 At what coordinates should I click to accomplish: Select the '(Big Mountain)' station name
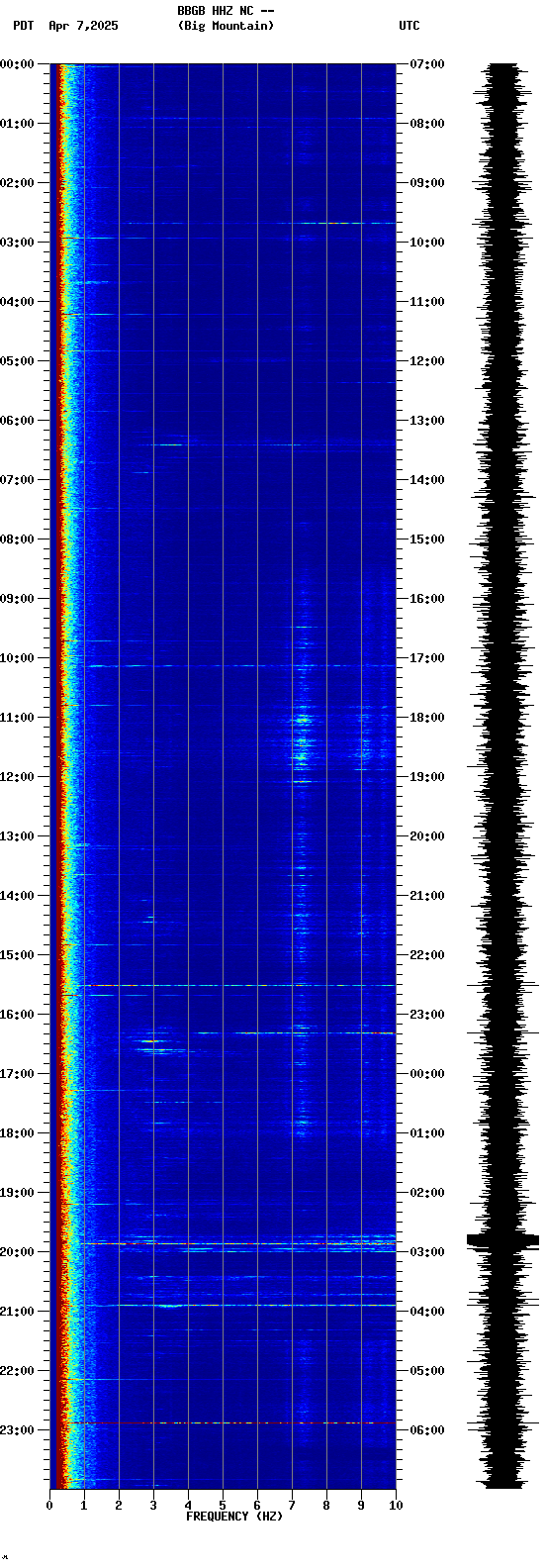click(x=226, y=26)
